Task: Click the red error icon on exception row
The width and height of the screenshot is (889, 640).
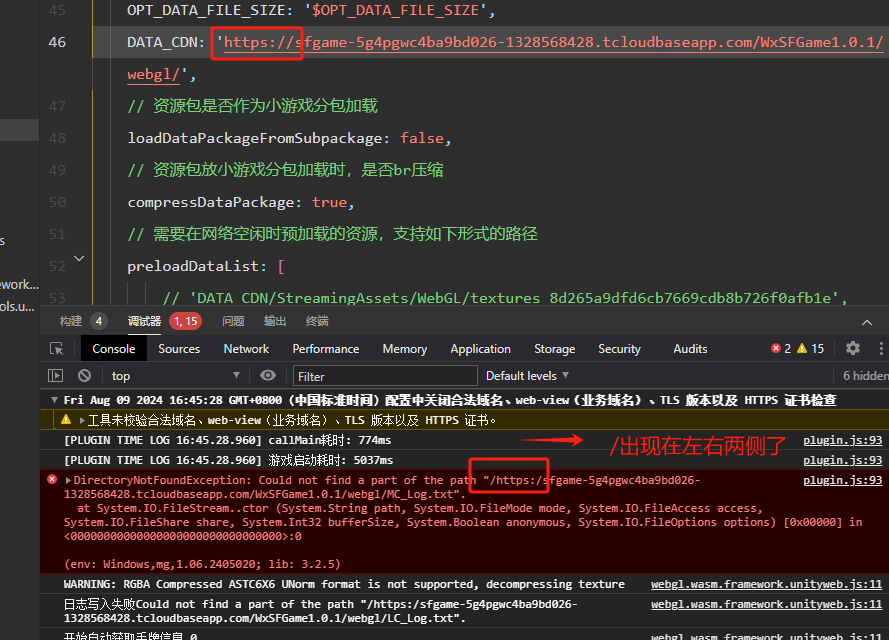Action: coord(52,480)
